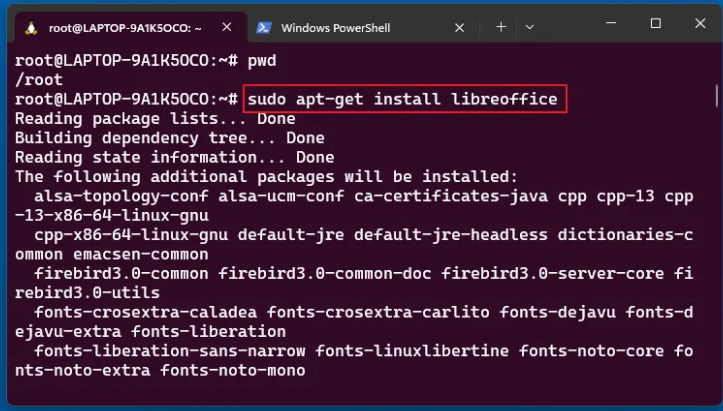Click the 'pwd' command text
723x411 pixels.
262,61
